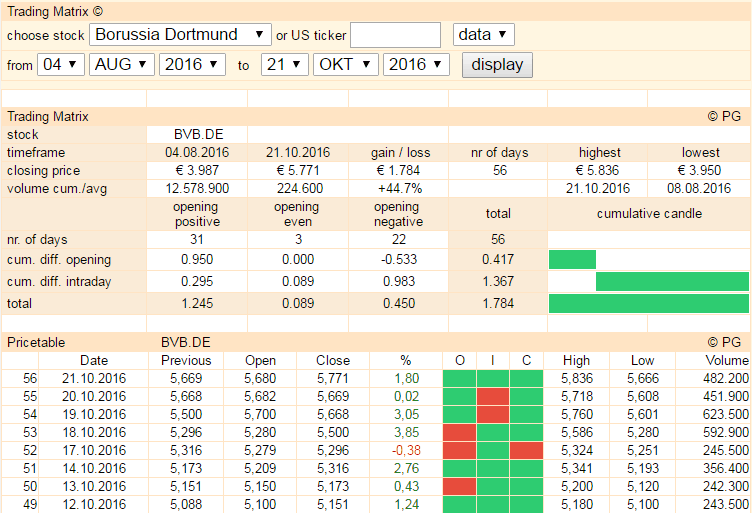Click the red I indicator for 19.10.2016
The width and height of the screenshot is (752, 513).
(493, 414)
